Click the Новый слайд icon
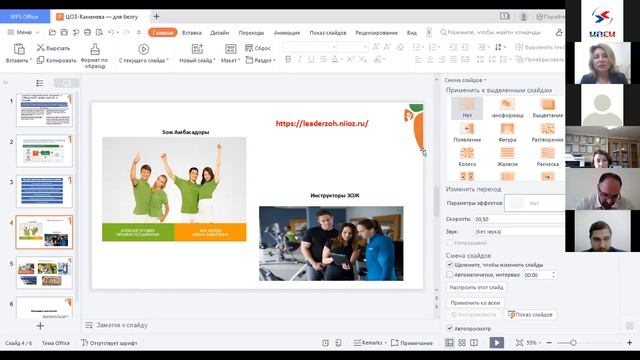This screenshot has width=640, height=360. coord(197,49)
